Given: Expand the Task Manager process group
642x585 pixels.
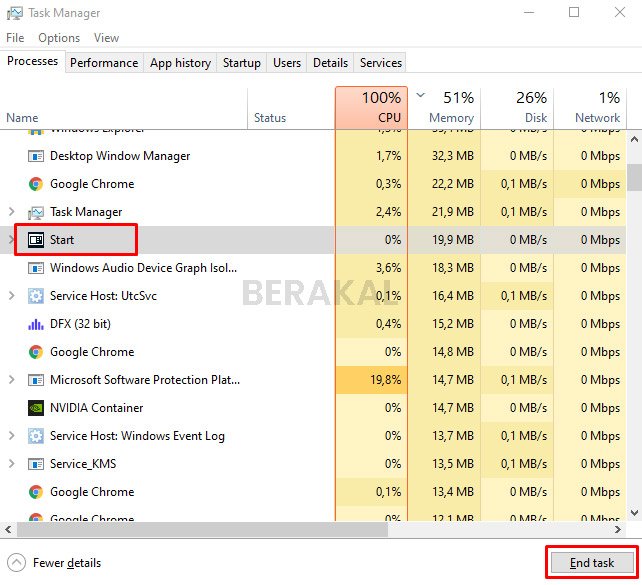Looking at the screenshot, I should (x=11, y=212).
